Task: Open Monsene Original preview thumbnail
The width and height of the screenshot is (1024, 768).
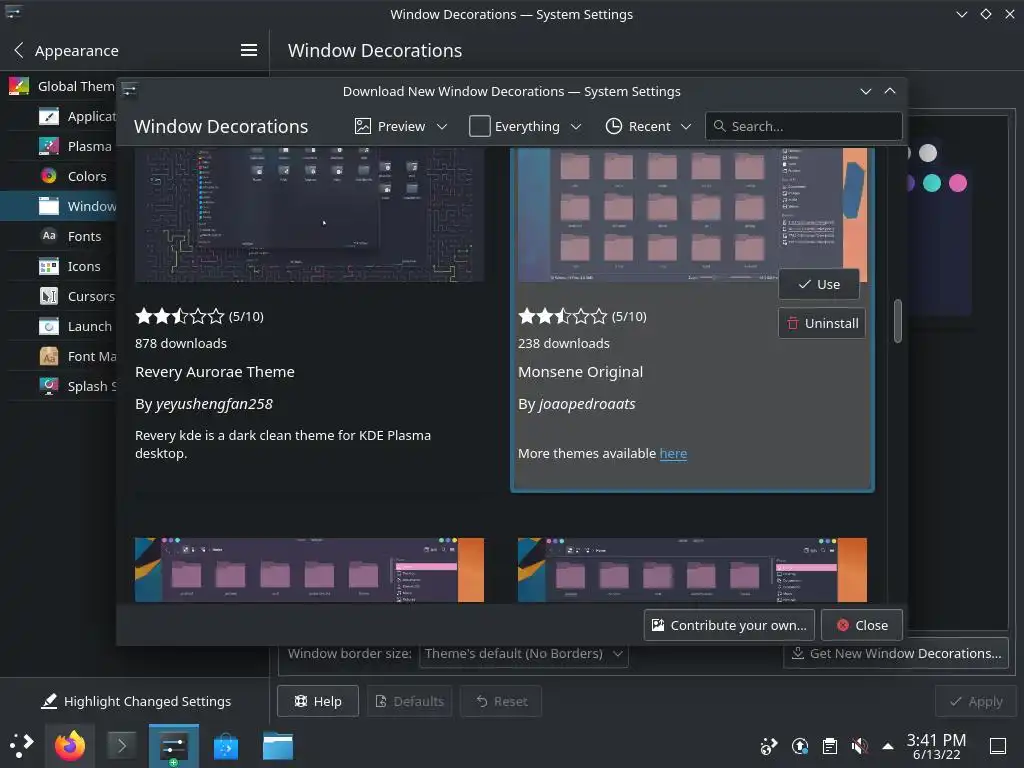Action: tap(692, 215)
